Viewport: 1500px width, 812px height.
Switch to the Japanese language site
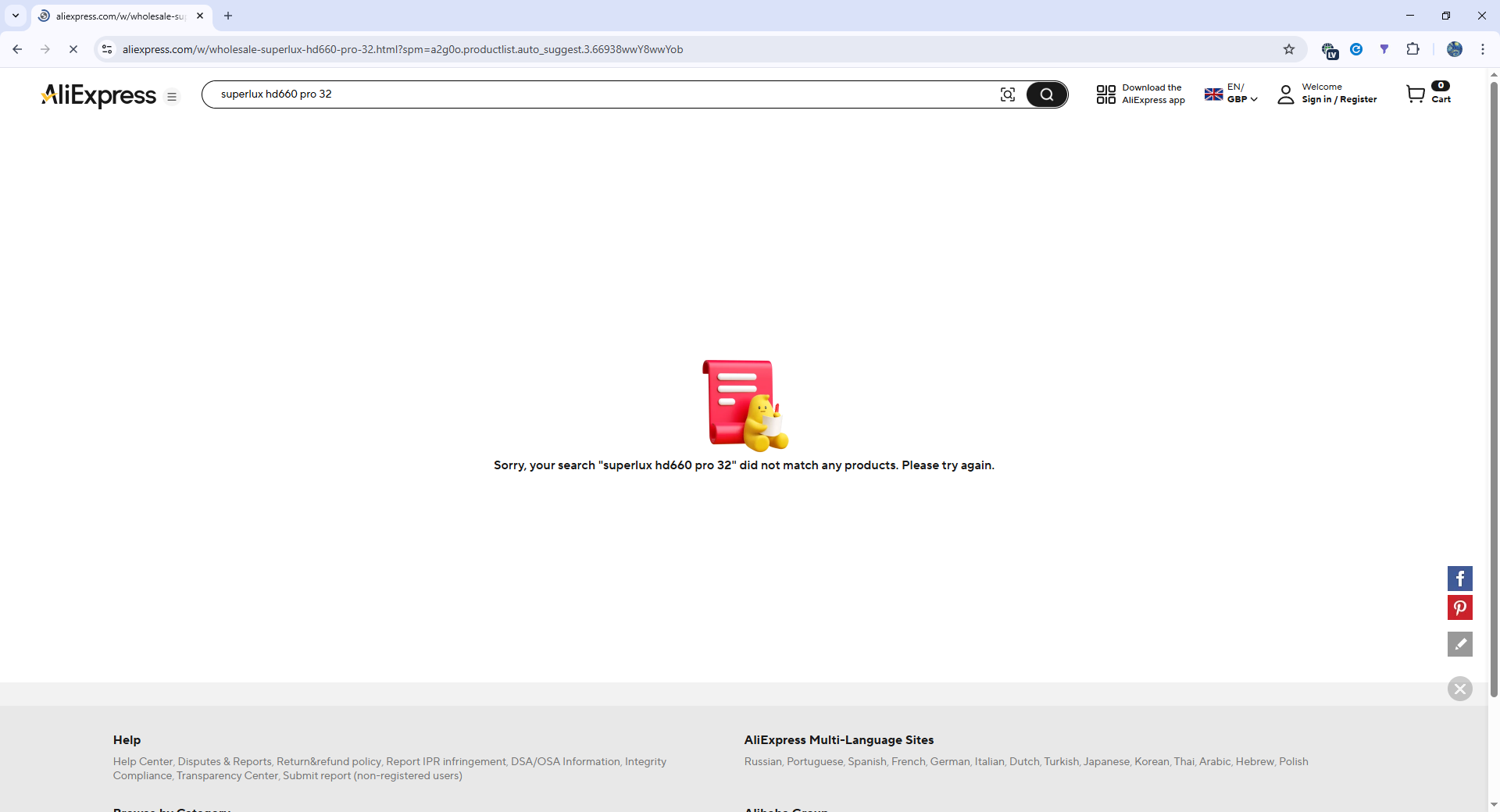(1105, 761)
